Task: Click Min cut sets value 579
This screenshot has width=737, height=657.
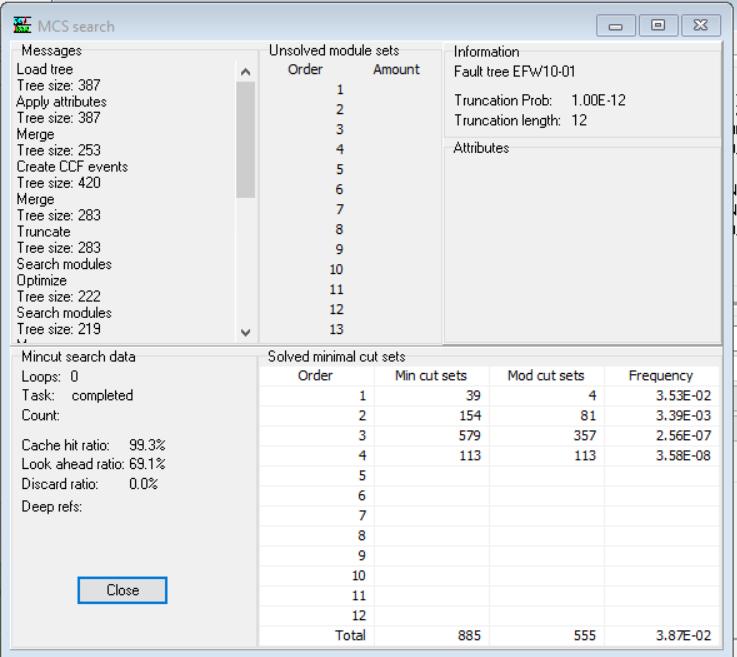Action: (470, 436)
